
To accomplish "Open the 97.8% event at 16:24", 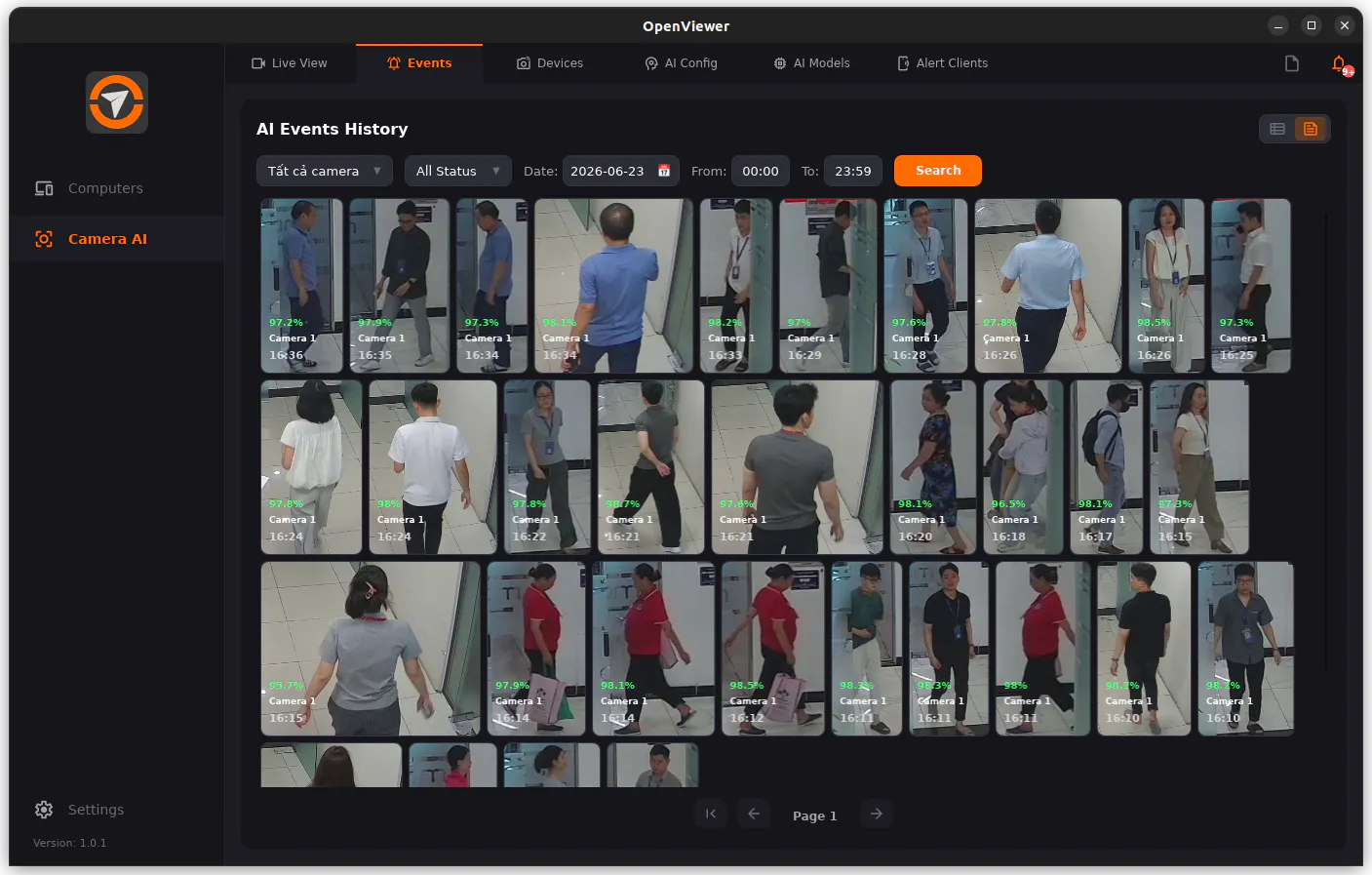I will 312,467.
